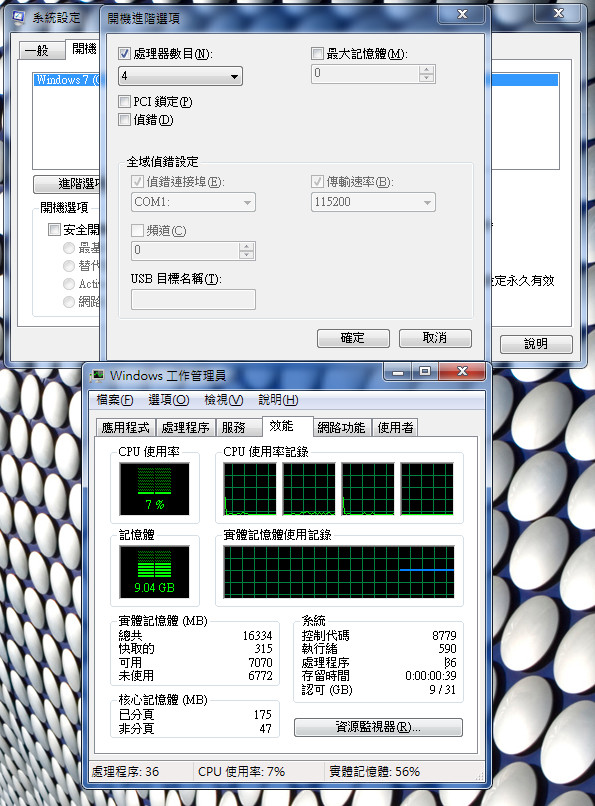Enable the 最大記憶體 checkbox
The image size is (595, 806).
[317, 53]
